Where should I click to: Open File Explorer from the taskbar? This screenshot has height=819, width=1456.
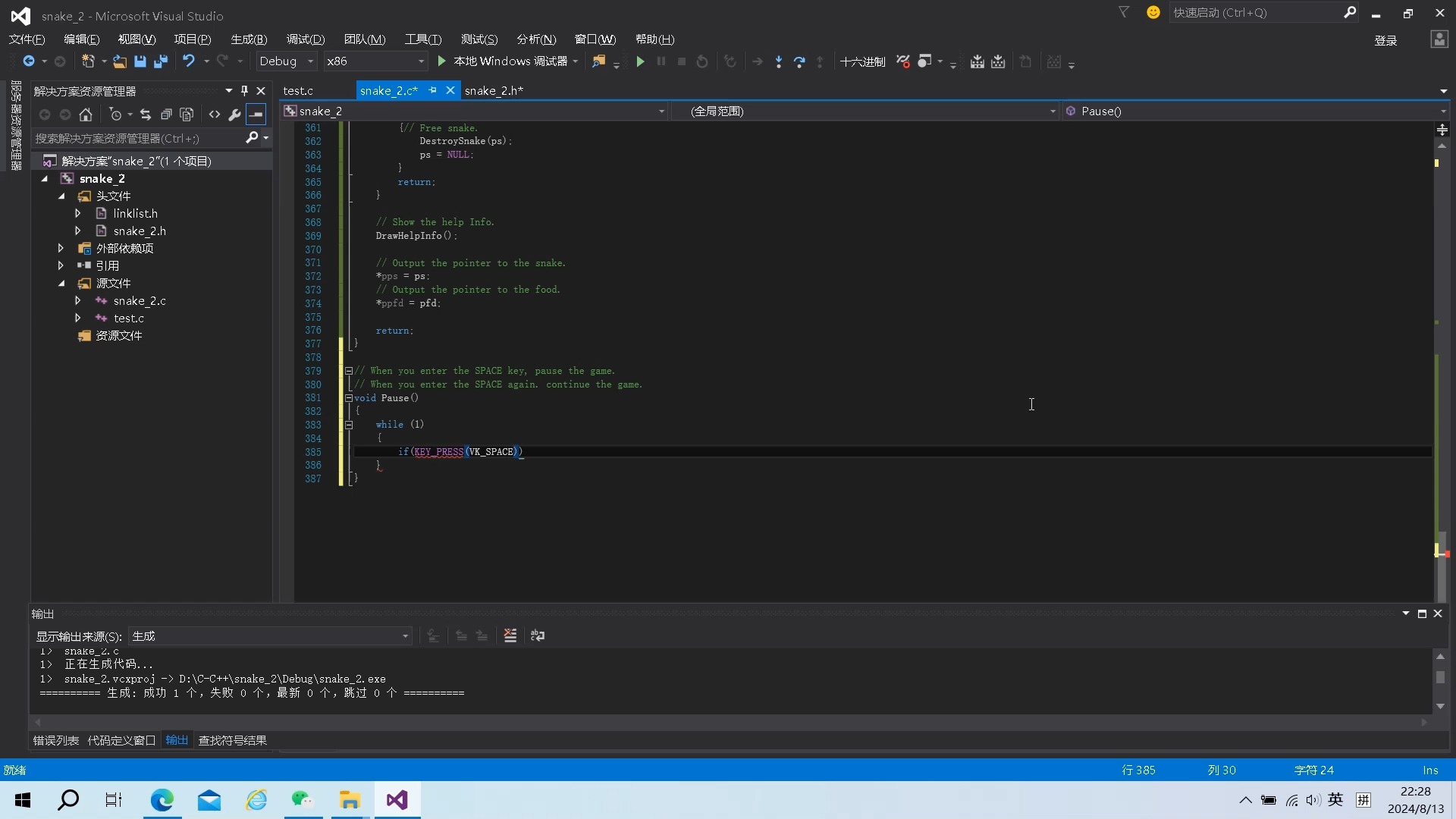(350, 799)
